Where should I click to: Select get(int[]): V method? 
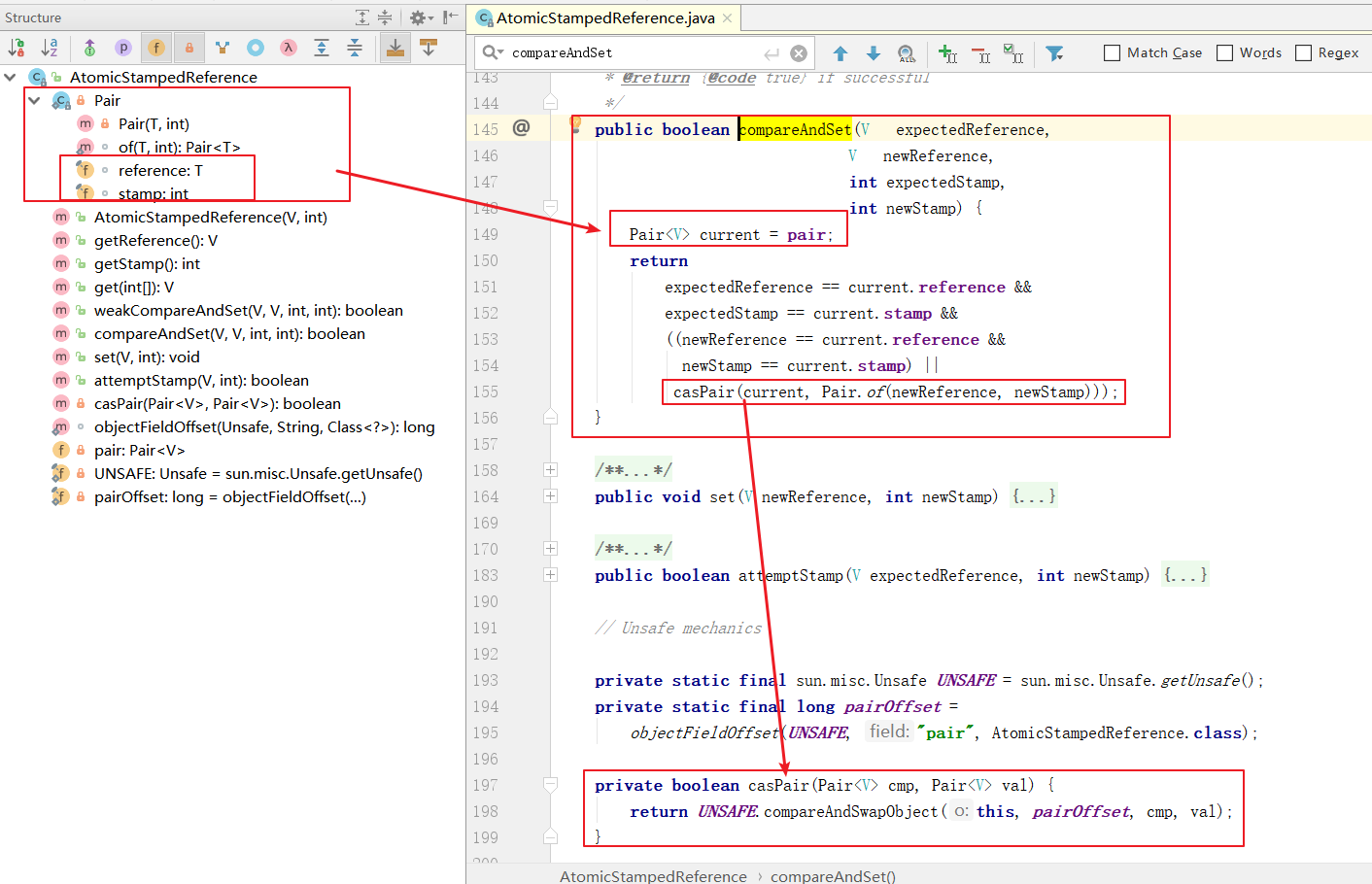tap(134, 287)
